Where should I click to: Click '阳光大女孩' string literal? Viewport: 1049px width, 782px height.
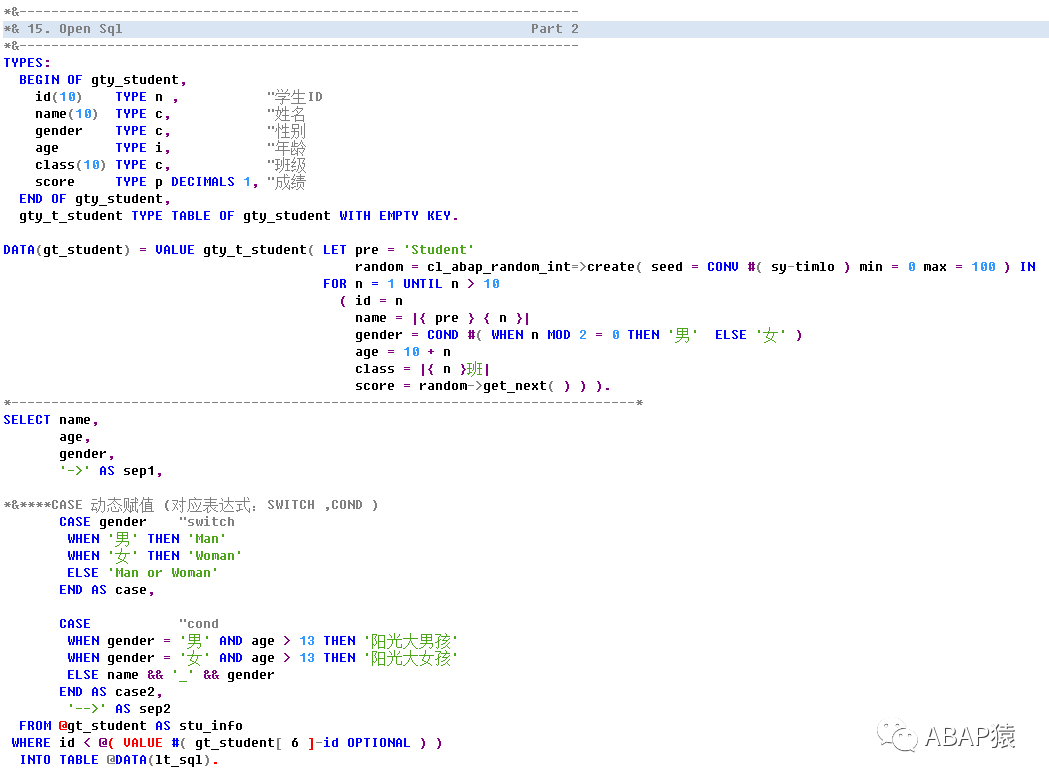[x=411, y=658]
